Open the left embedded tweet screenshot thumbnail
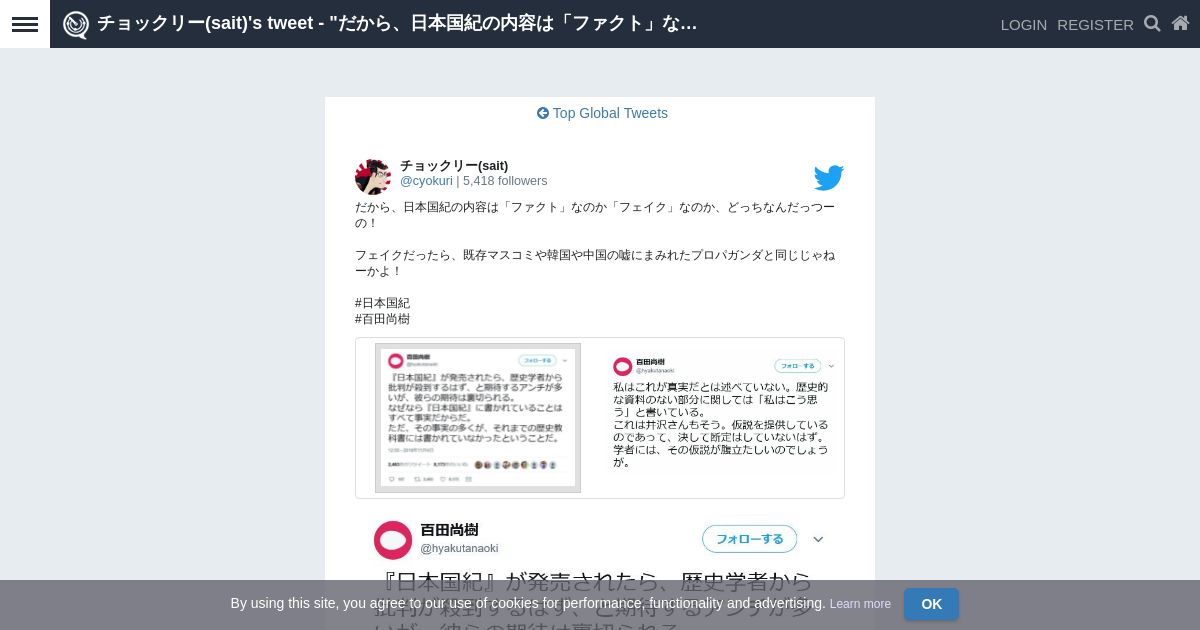1200x630 pixels. [x=478, y=418]
